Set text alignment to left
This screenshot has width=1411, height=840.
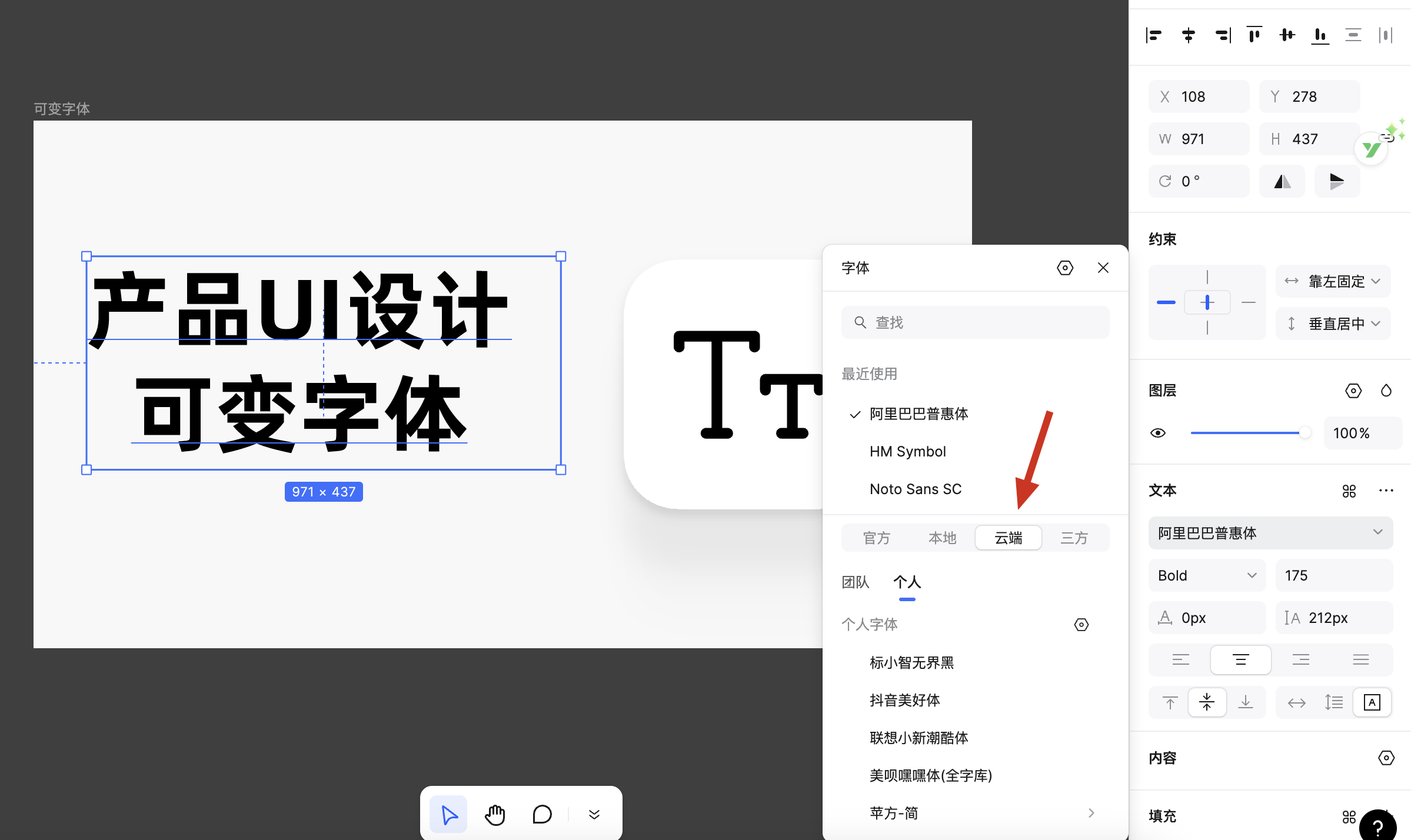click(1180, 660)
